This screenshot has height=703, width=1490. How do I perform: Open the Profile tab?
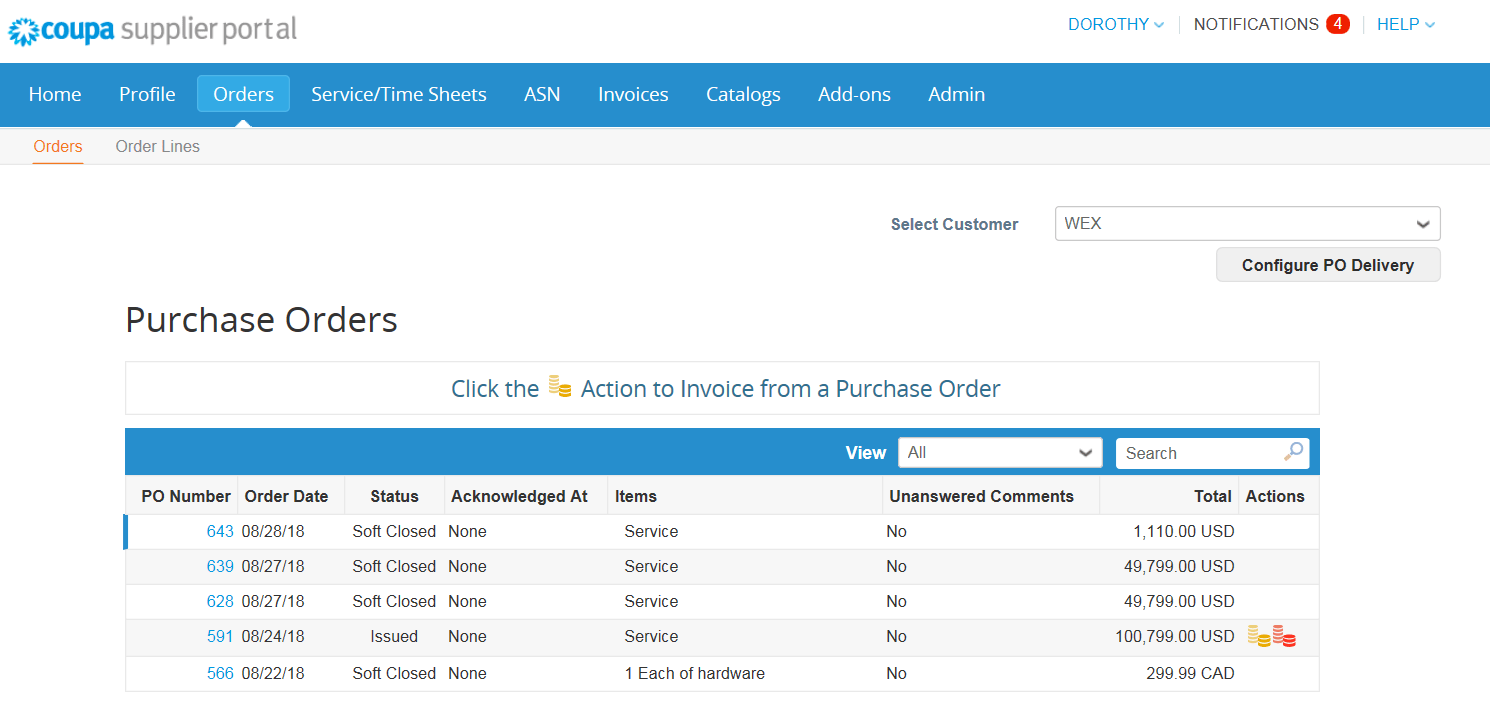[147, 94]
